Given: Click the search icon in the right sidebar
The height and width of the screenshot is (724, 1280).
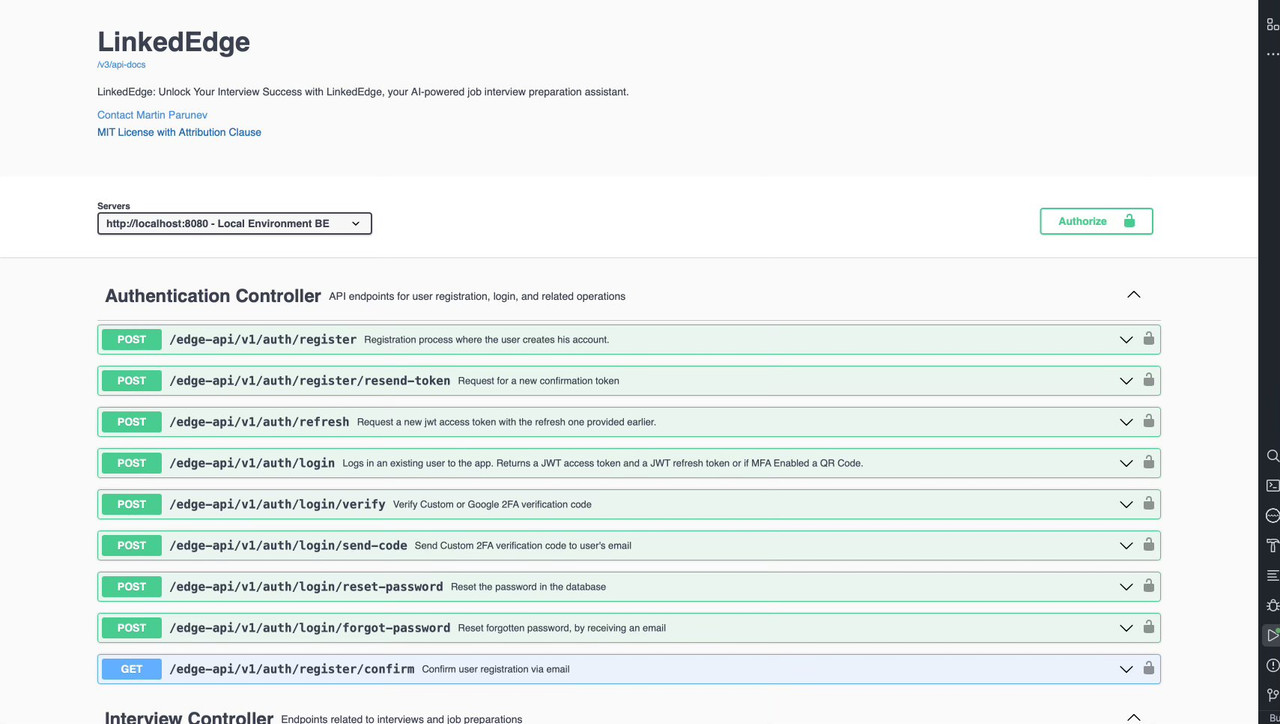Looking at the screenshot, I should click(1272, 456).
